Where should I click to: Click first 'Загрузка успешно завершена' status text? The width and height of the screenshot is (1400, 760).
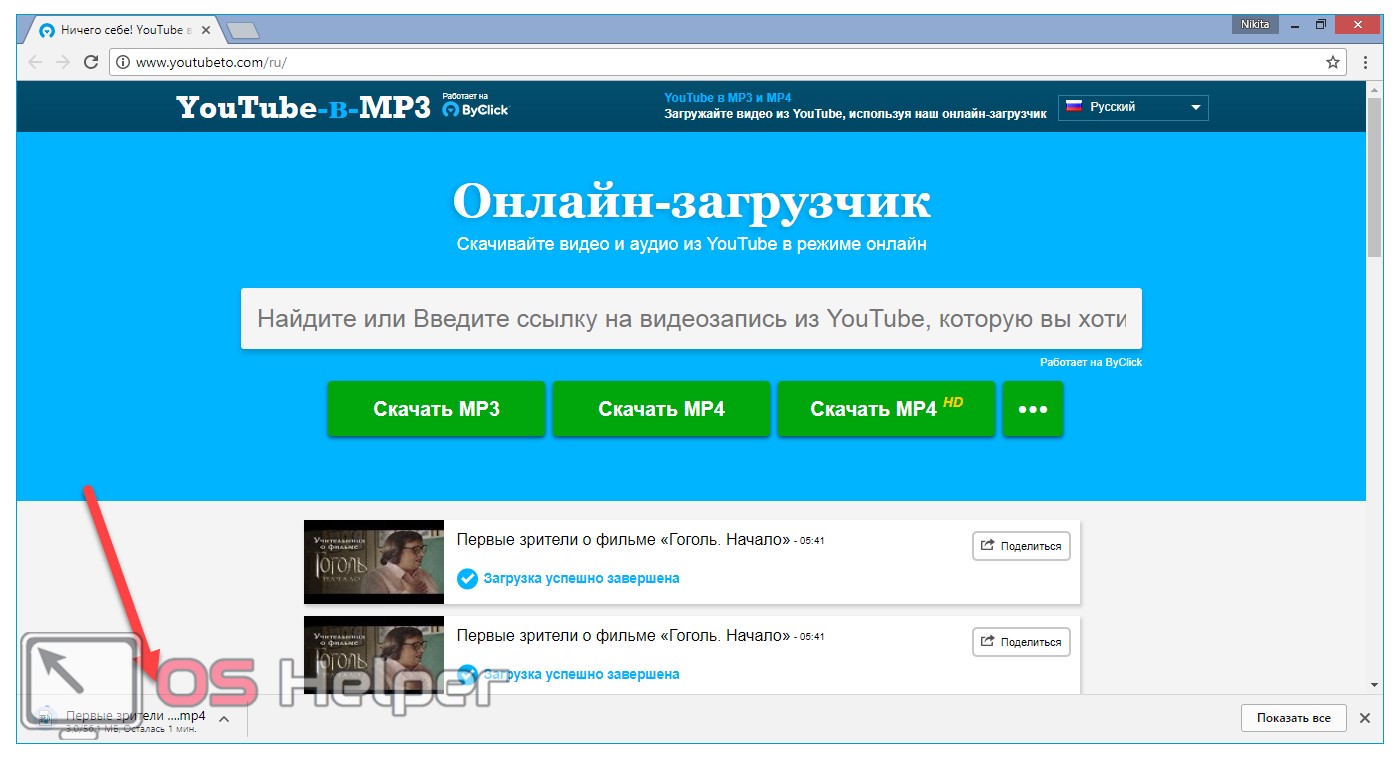(x=581, y=578)
